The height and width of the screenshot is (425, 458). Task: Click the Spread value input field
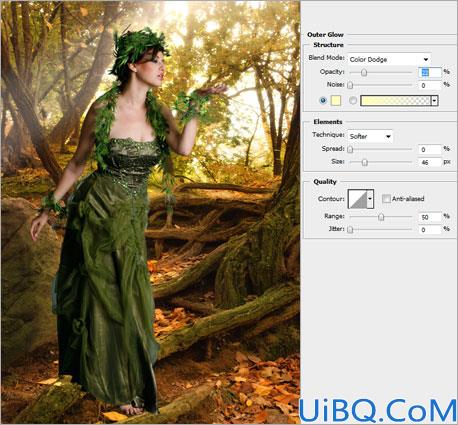pos(429,149)
